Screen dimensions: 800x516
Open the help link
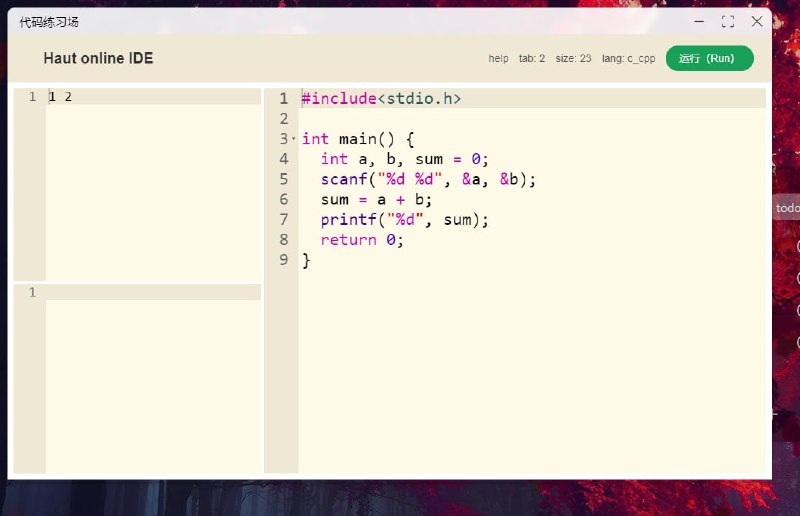click(498, 59)
